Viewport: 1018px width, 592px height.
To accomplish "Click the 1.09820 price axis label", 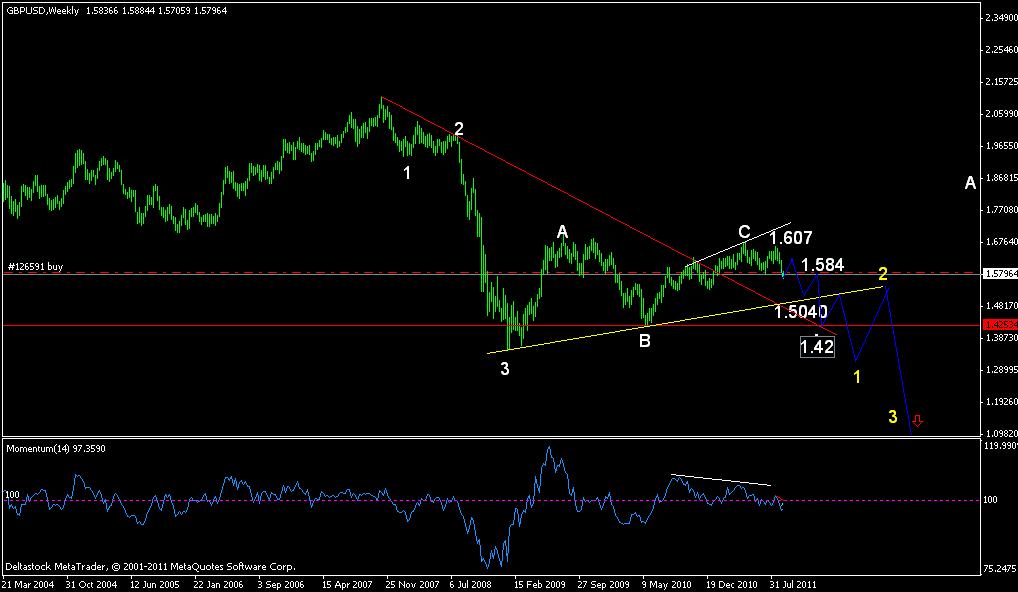I will pos(1000,433).
